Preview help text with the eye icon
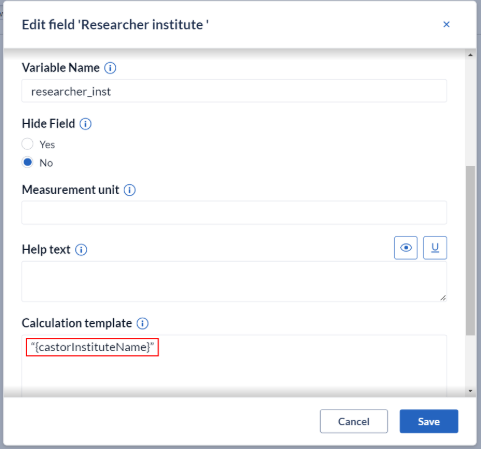The height and width of the screenshot is (449, 481). (x=406, y=248)
